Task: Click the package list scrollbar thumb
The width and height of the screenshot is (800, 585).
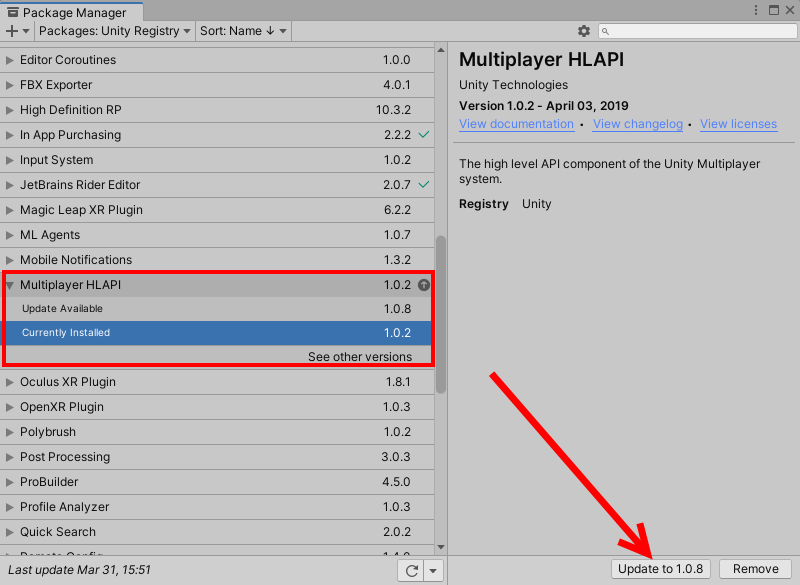Action: [x=441, y=314]
